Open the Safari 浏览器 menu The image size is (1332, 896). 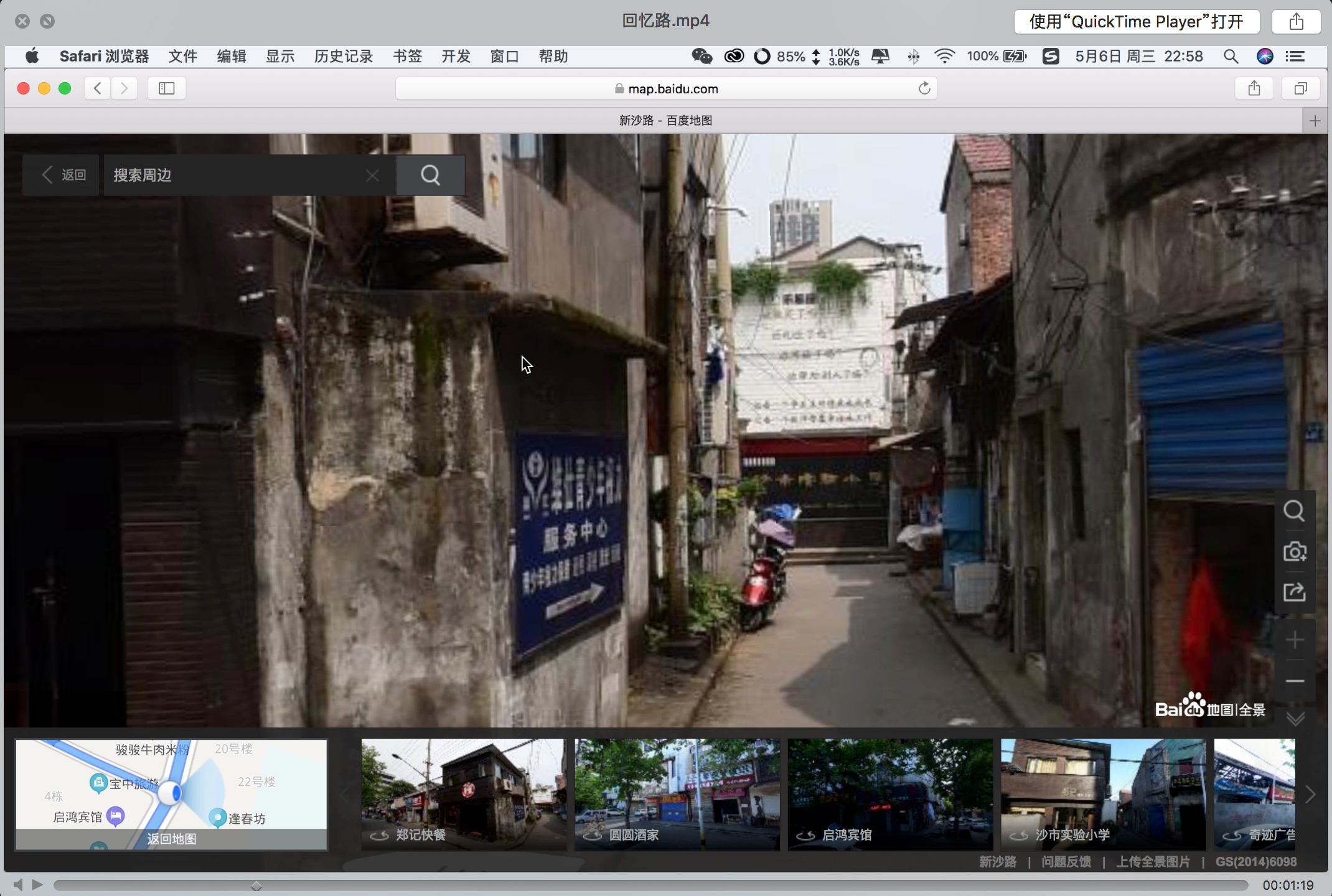pos(104,57)
